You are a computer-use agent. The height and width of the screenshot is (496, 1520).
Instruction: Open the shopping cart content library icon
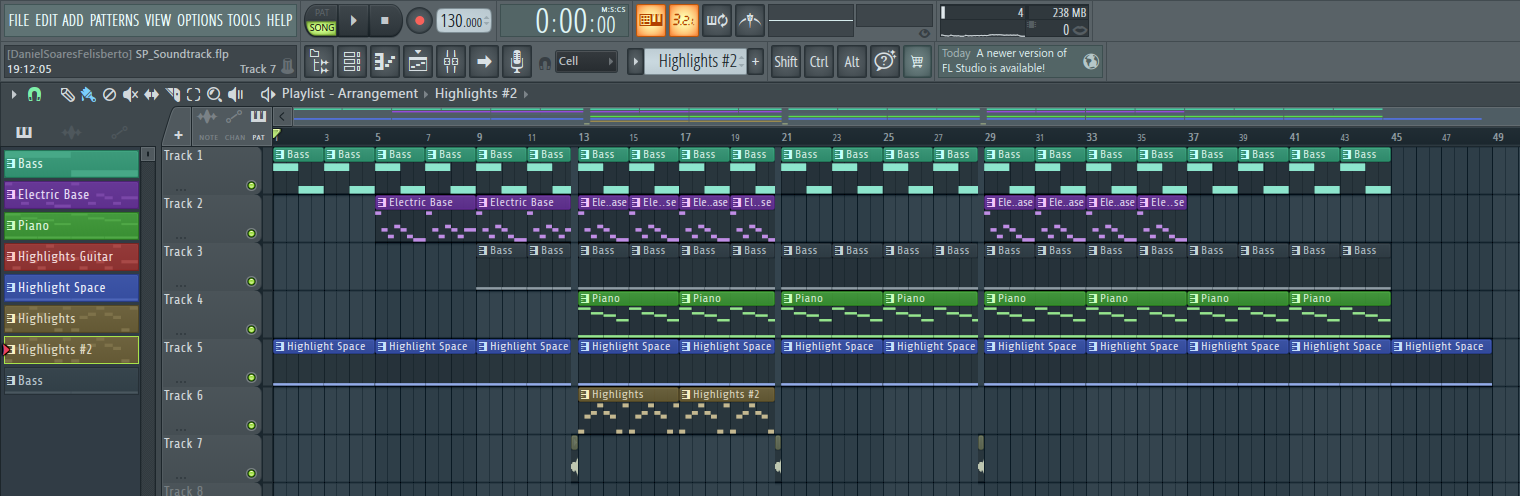tap(916, 62)
